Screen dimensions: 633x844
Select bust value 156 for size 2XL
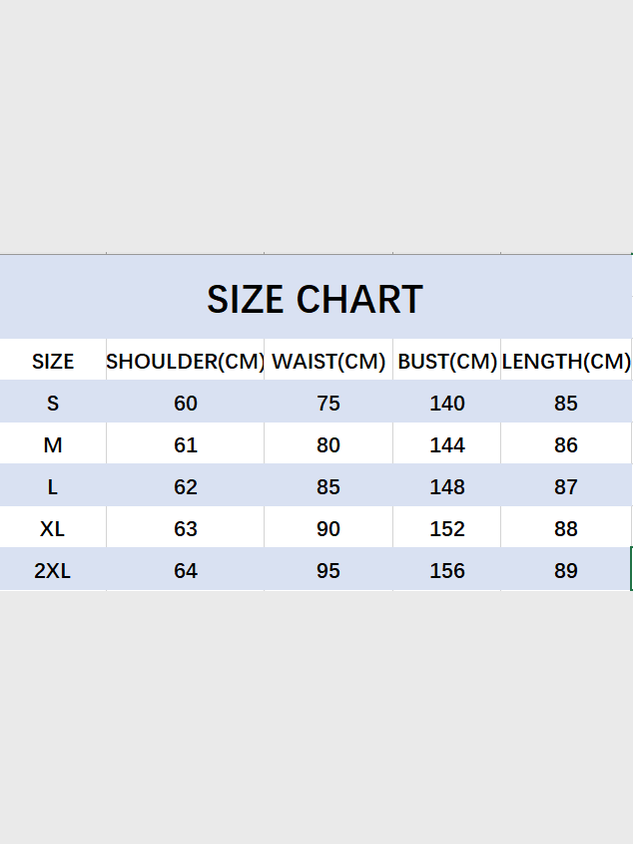click(447, 571)
